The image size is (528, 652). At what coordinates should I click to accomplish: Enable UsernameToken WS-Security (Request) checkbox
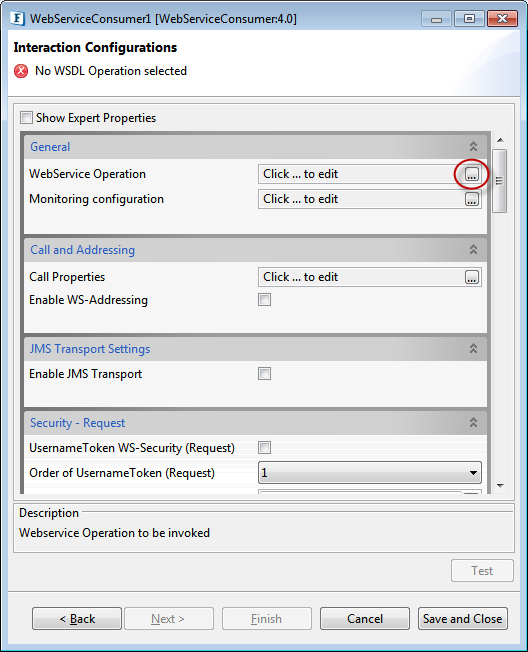click(264, 447)
